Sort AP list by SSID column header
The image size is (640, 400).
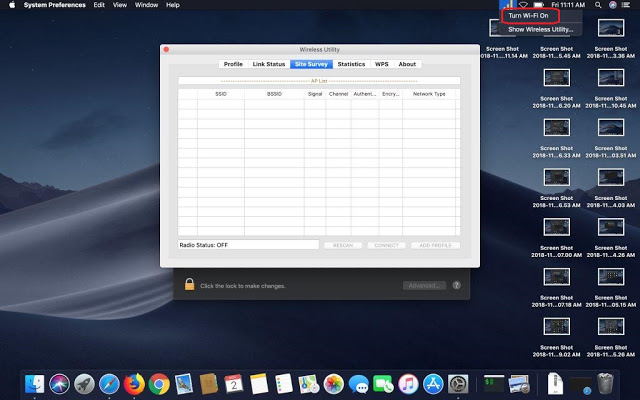pyautogui.click(x=220, y=93)
